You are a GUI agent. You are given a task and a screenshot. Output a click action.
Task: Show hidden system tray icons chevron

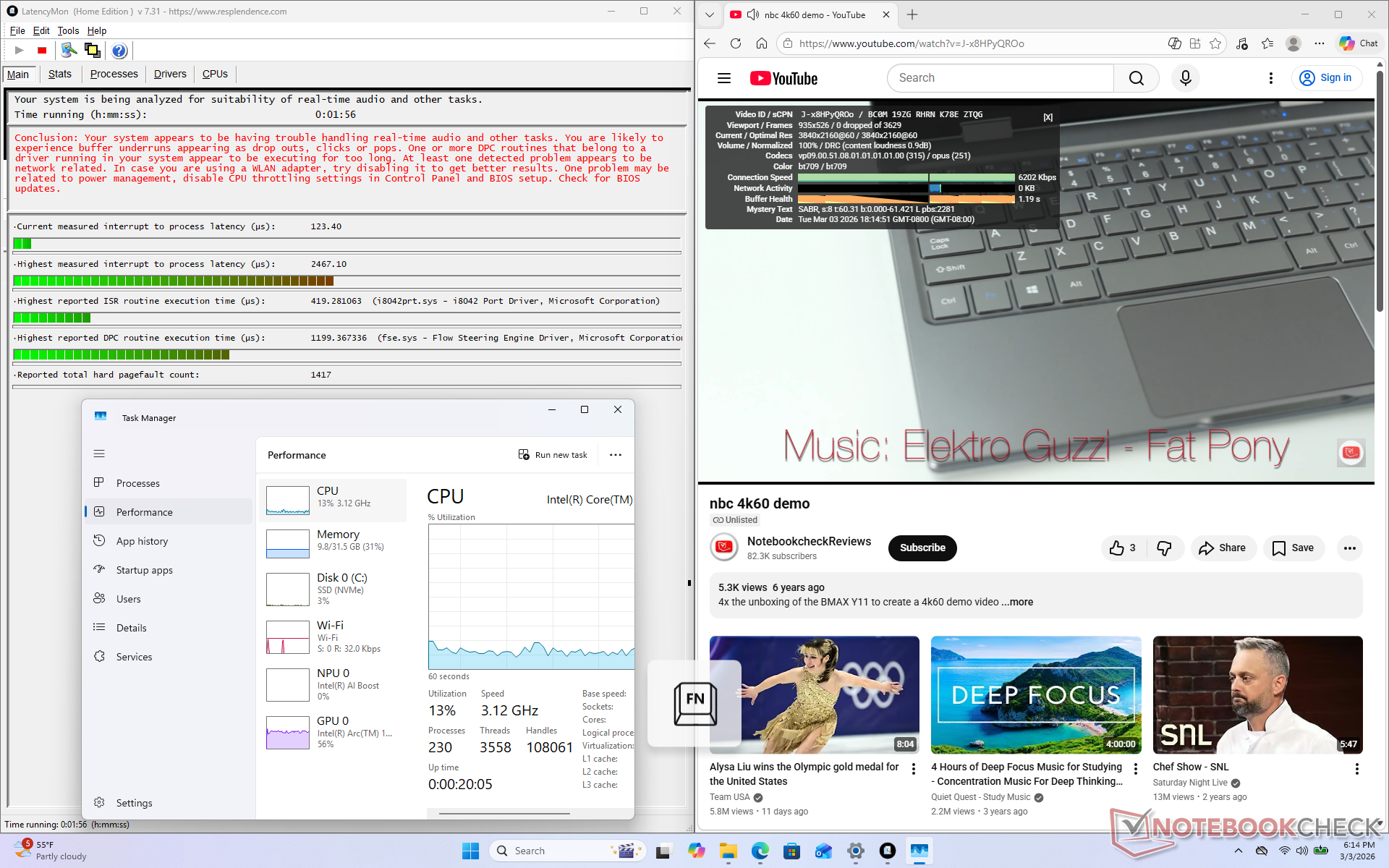coord(1238,851)
